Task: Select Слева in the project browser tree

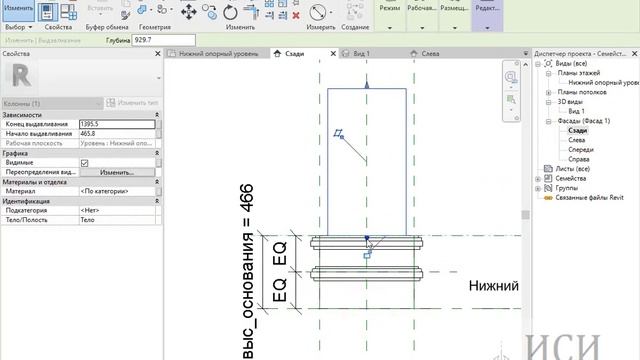Action: tap(576, 140)
